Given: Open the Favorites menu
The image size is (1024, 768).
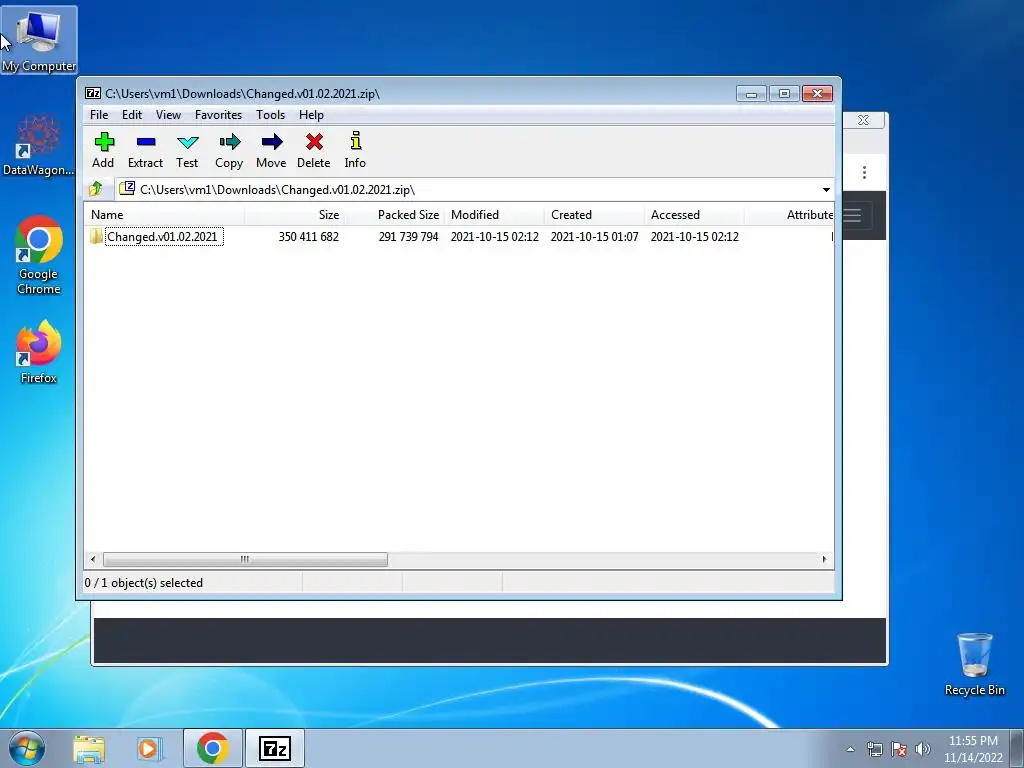Looking at the screenshot, I should coord(219,115).
